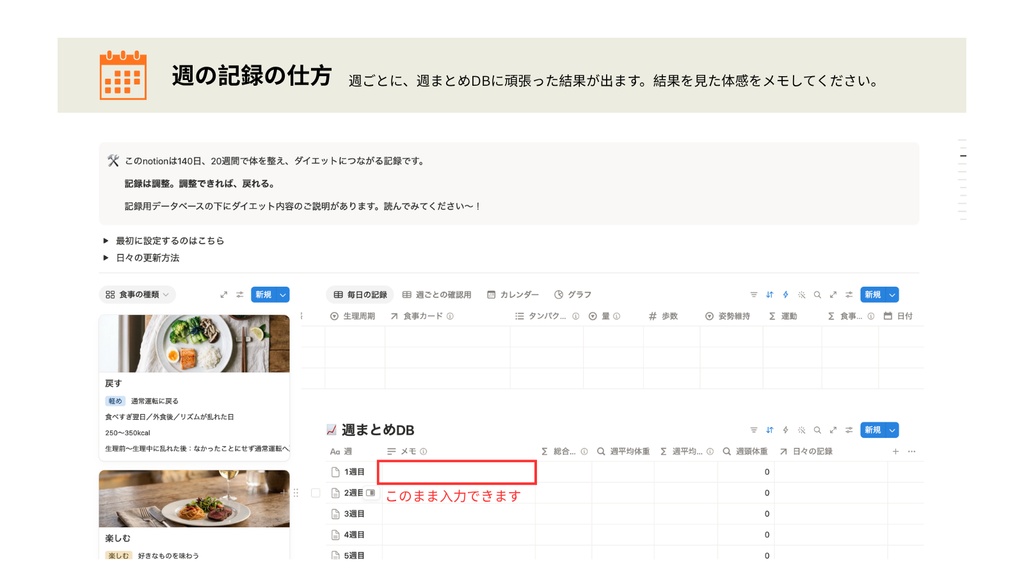Open view settings icon in 週まとめDB toolbar
The width and height of the screenshot is (1024, 576).
pyautogui.click(x=849, y=430)
